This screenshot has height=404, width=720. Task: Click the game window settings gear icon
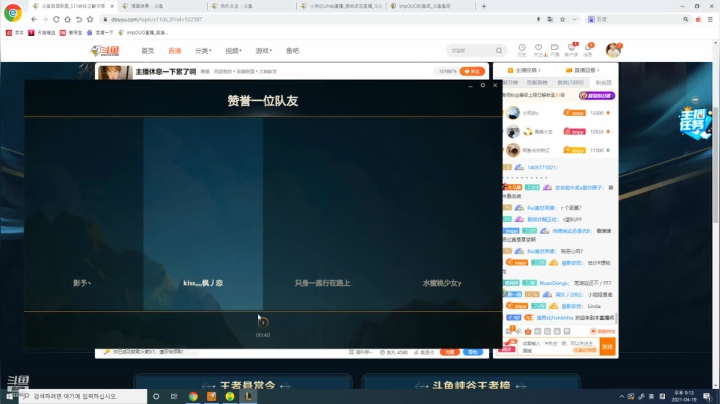pos(483,85)
